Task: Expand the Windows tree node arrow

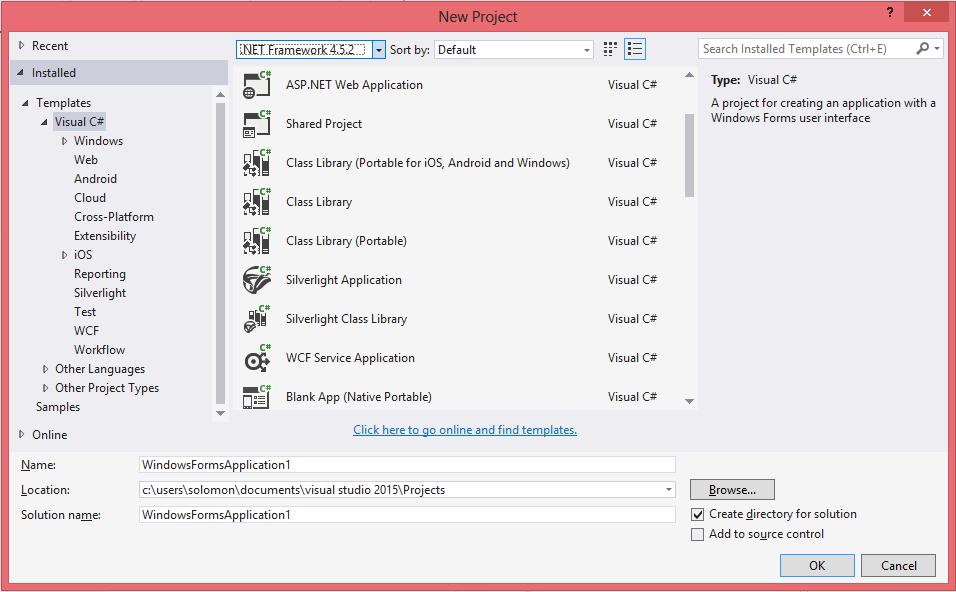Action: point(64,141)
